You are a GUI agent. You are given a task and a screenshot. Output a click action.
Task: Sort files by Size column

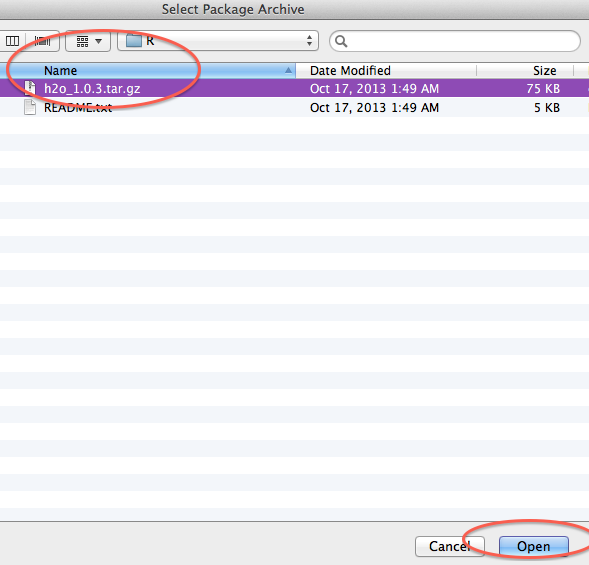525,70
